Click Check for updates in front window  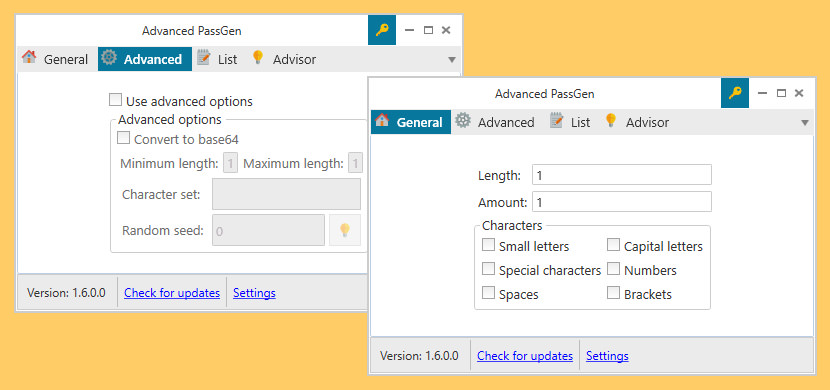click(x=525, y=356)
